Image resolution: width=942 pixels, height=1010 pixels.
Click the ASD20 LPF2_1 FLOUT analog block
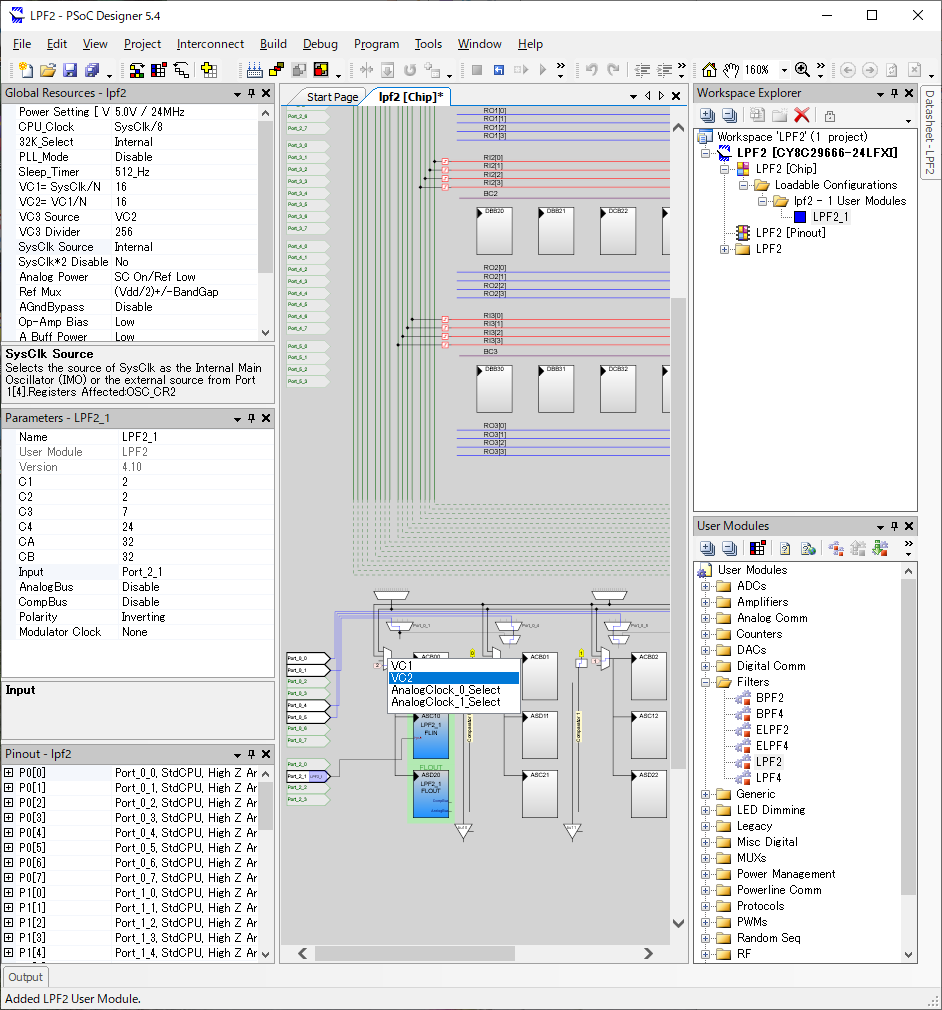click(x=430, y=794)
